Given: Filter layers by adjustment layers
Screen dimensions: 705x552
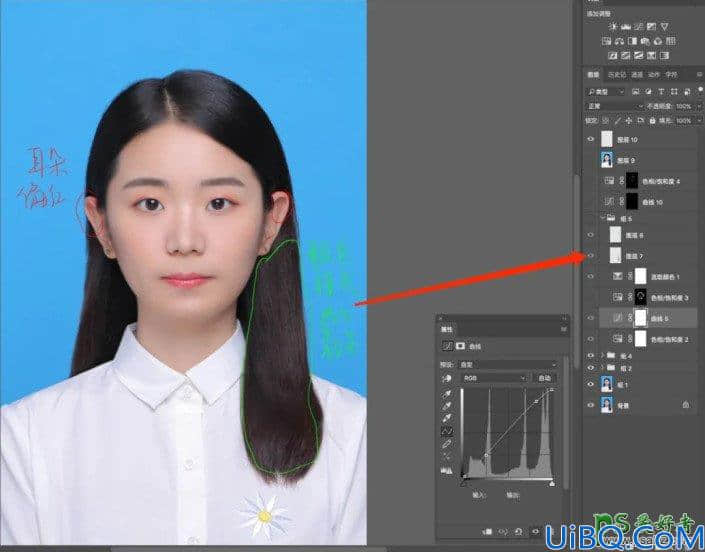Looking at the screenshot, I should [648, 92].
